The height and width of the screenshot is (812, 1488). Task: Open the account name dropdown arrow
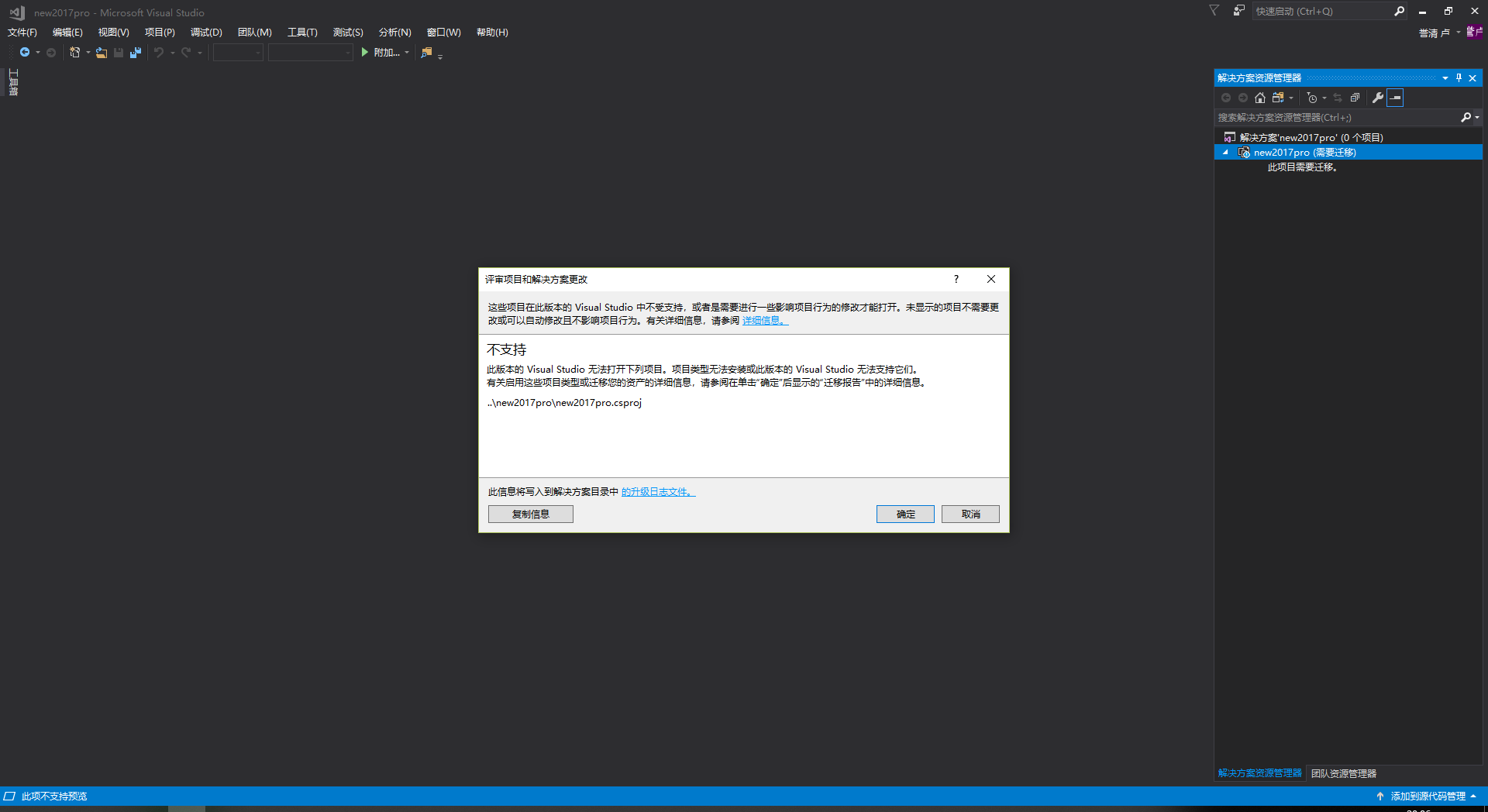[1459, 32]
